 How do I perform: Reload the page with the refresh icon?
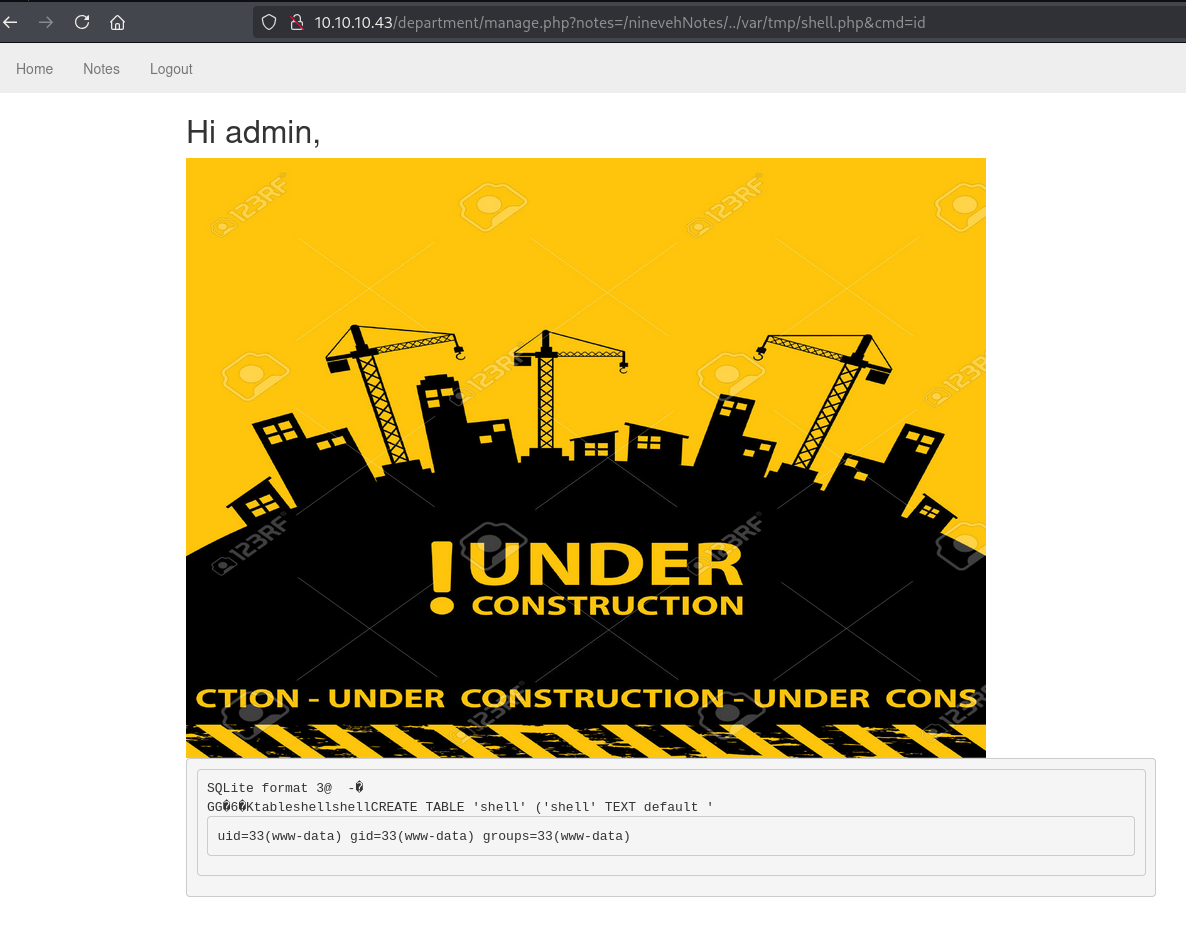[x=82, y=23]
